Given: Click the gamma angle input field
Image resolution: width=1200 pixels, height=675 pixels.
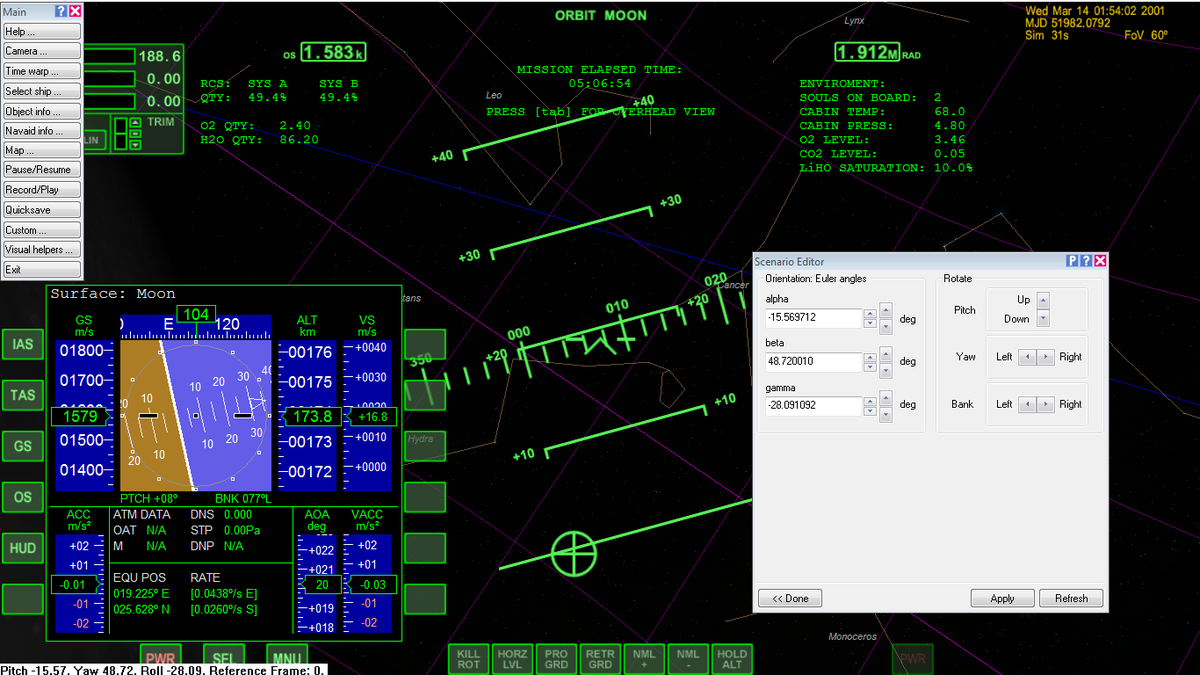Looking at the screenshot, I should 813,406.
